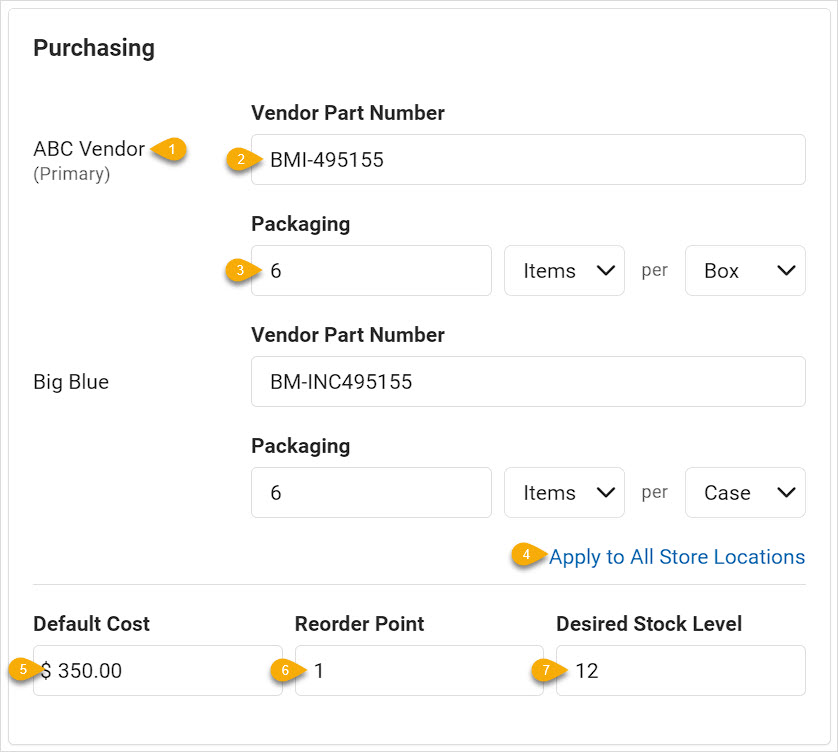The height and width of the screenshot is (752, 838).
Task: Click the Default Cost field showing $350.00
Action: coord(158,670)
